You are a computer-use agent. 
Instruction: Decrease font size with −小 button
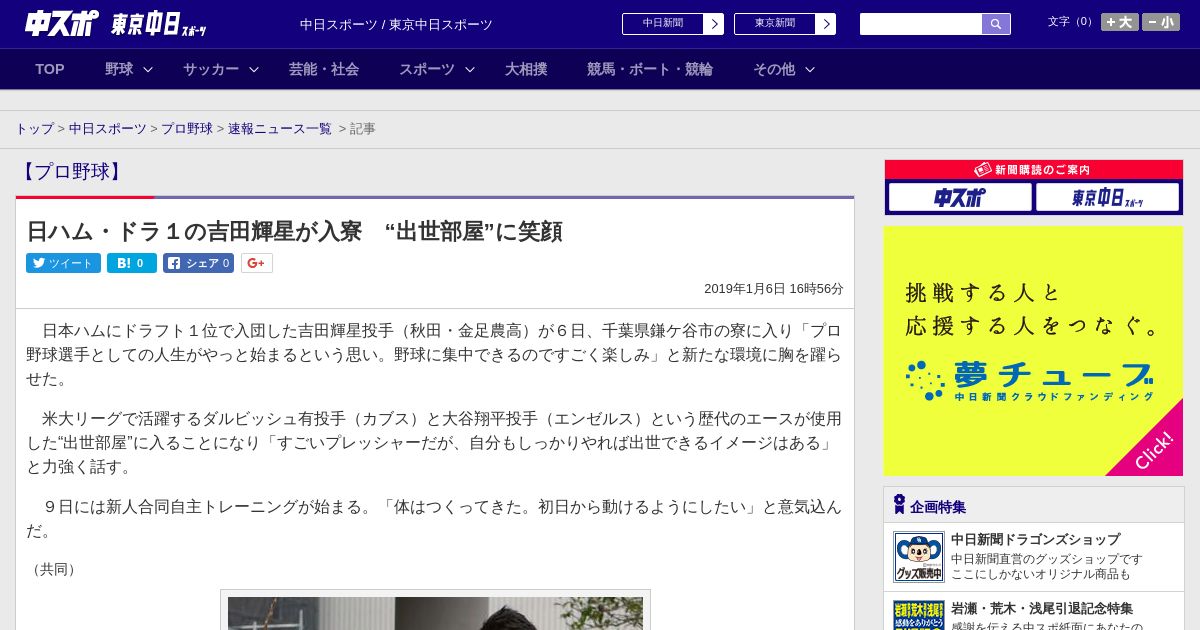pos(1161,22)
